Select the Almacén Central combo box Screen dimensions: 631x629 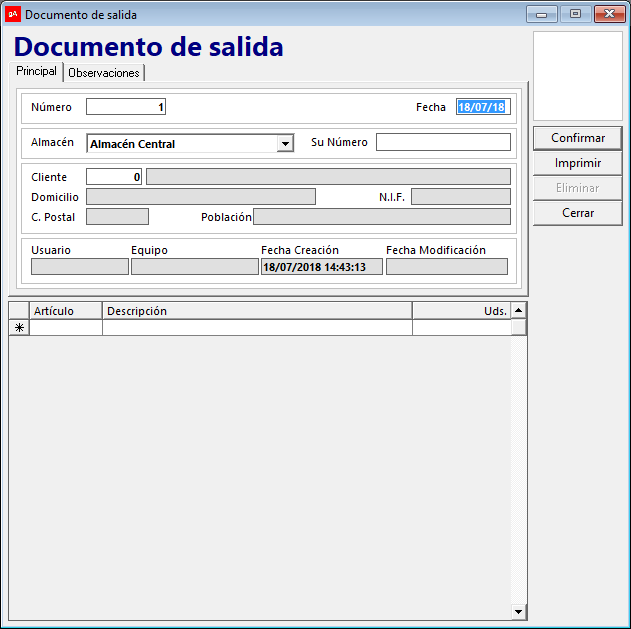(x=182, y=144)
